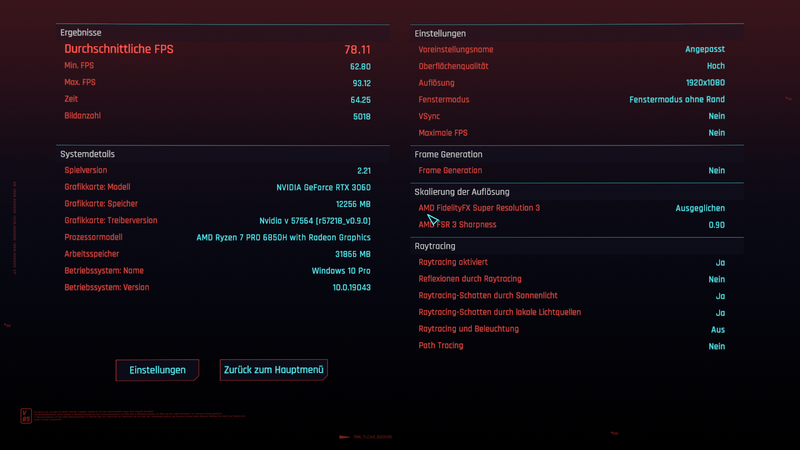
Task: Click the V 85 logo icon
Action: [x=26, y=415]
